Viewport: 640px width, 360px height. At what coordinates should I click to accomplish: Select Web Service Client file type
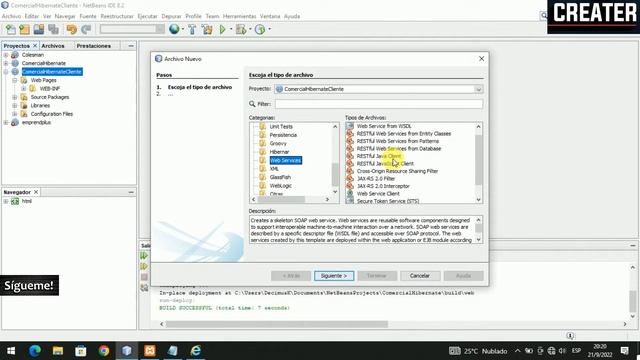click(378, 193)
